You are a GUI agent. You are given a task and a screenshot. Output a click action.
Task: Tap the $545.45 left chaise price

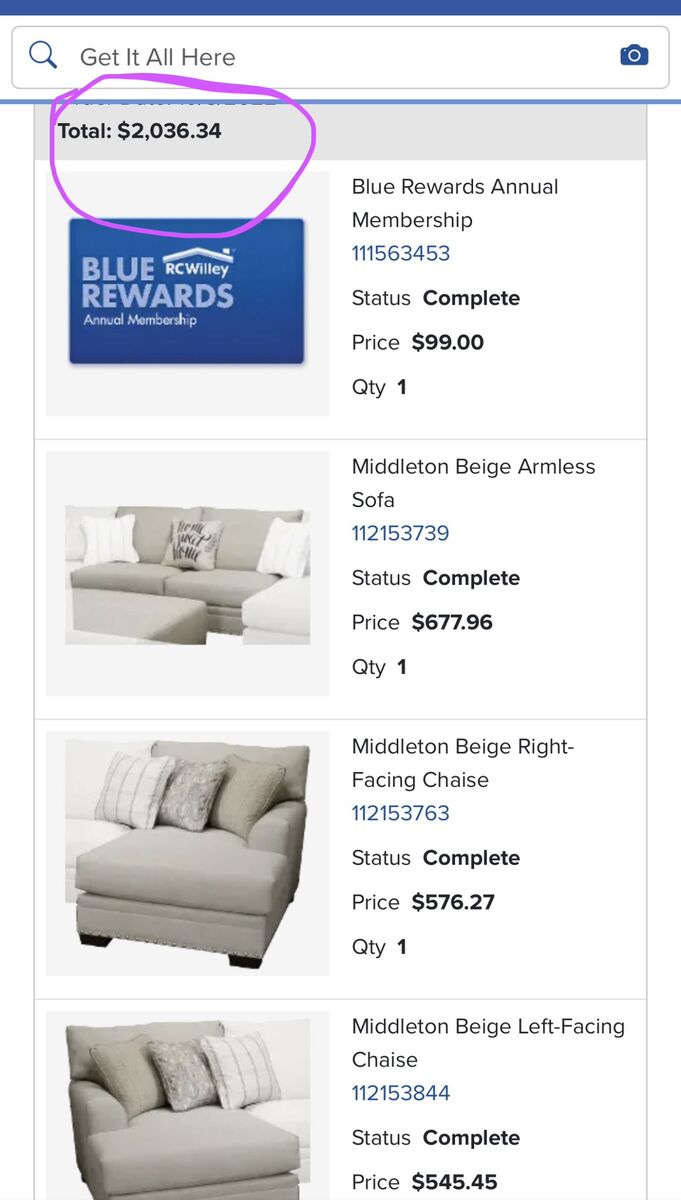click(454, 1182)
